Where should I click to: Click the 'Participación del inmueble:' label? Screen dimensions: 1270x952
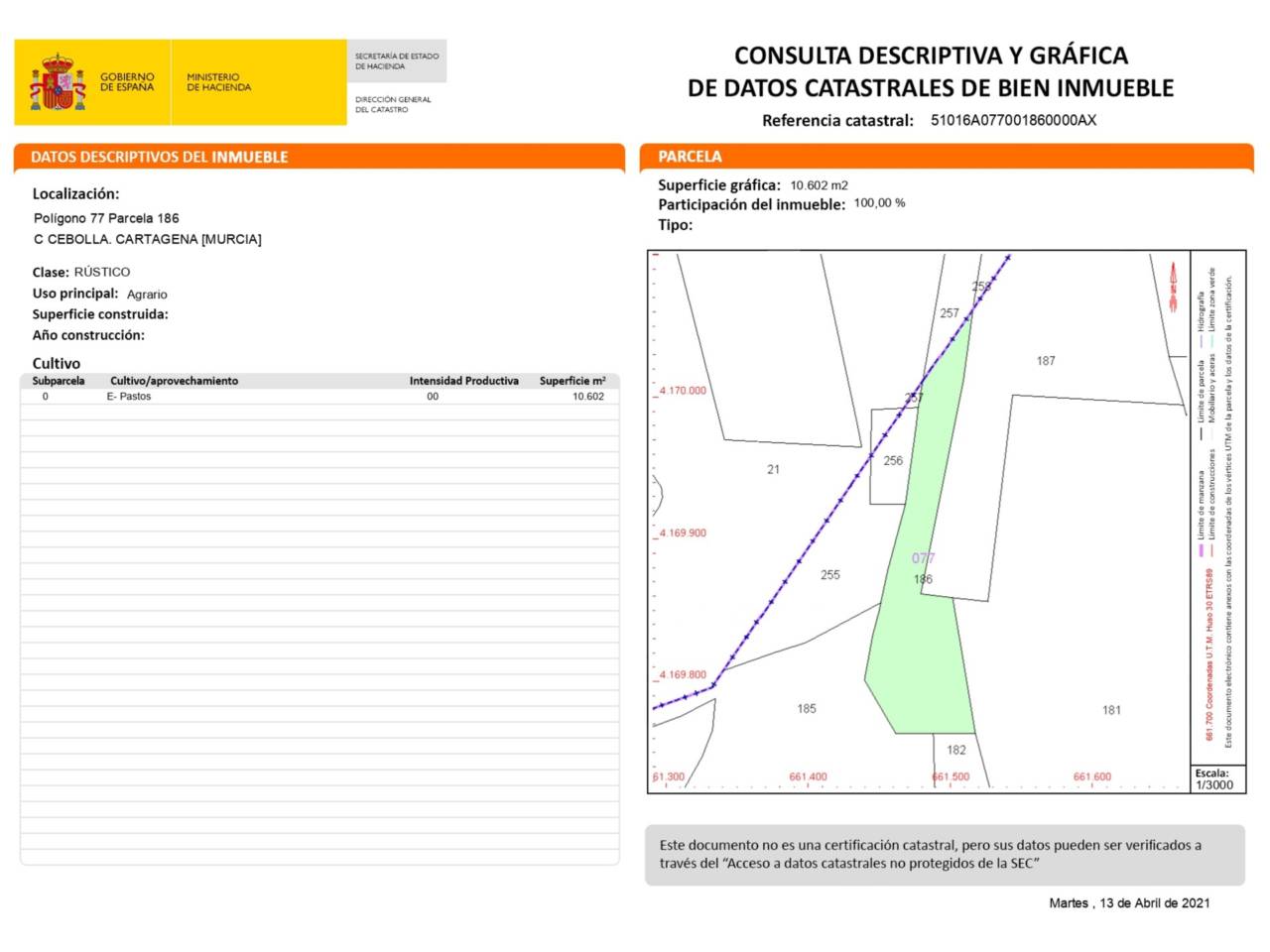[752, 204]
